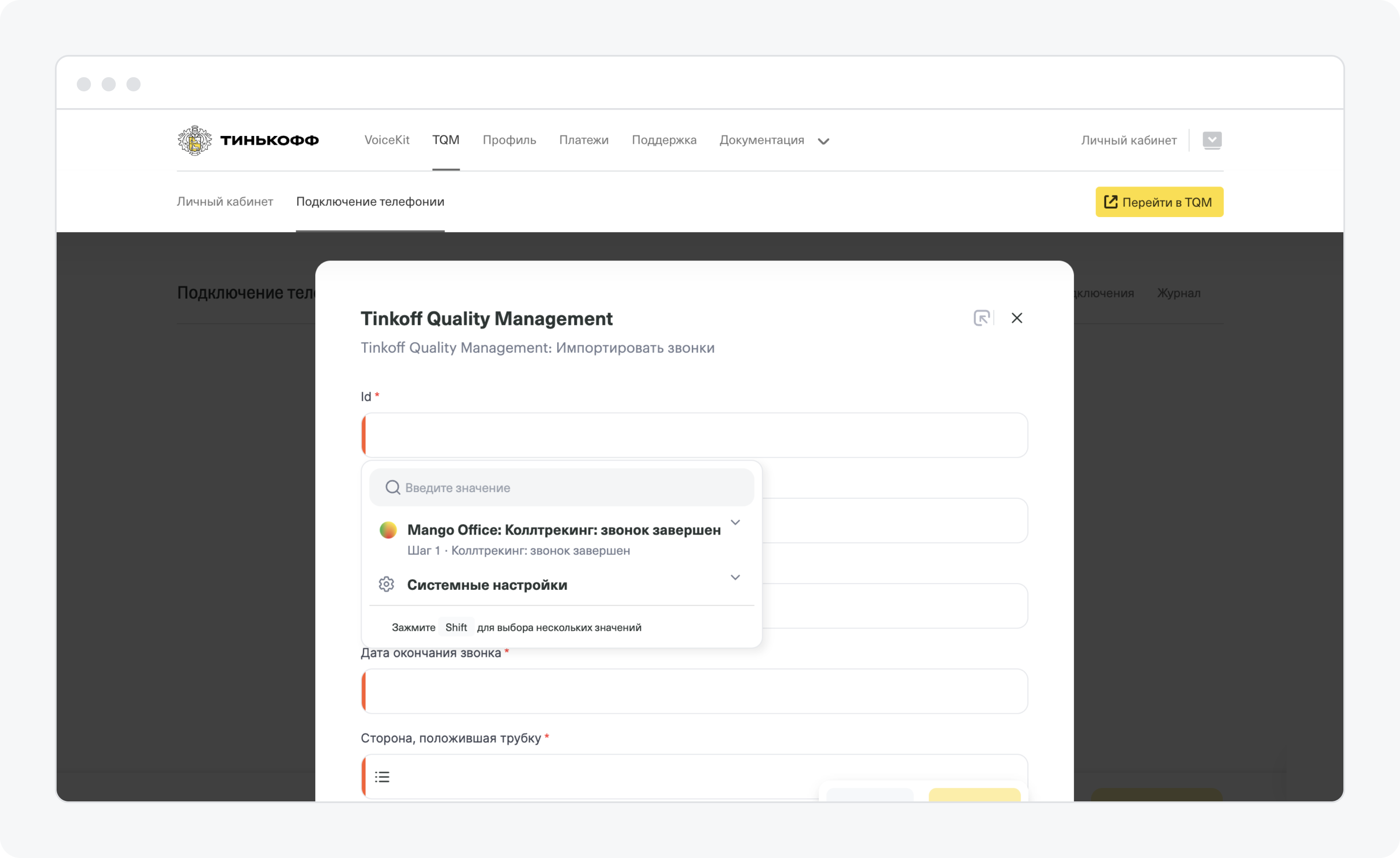Select the TQM top menu item

(x=446, y=140)
